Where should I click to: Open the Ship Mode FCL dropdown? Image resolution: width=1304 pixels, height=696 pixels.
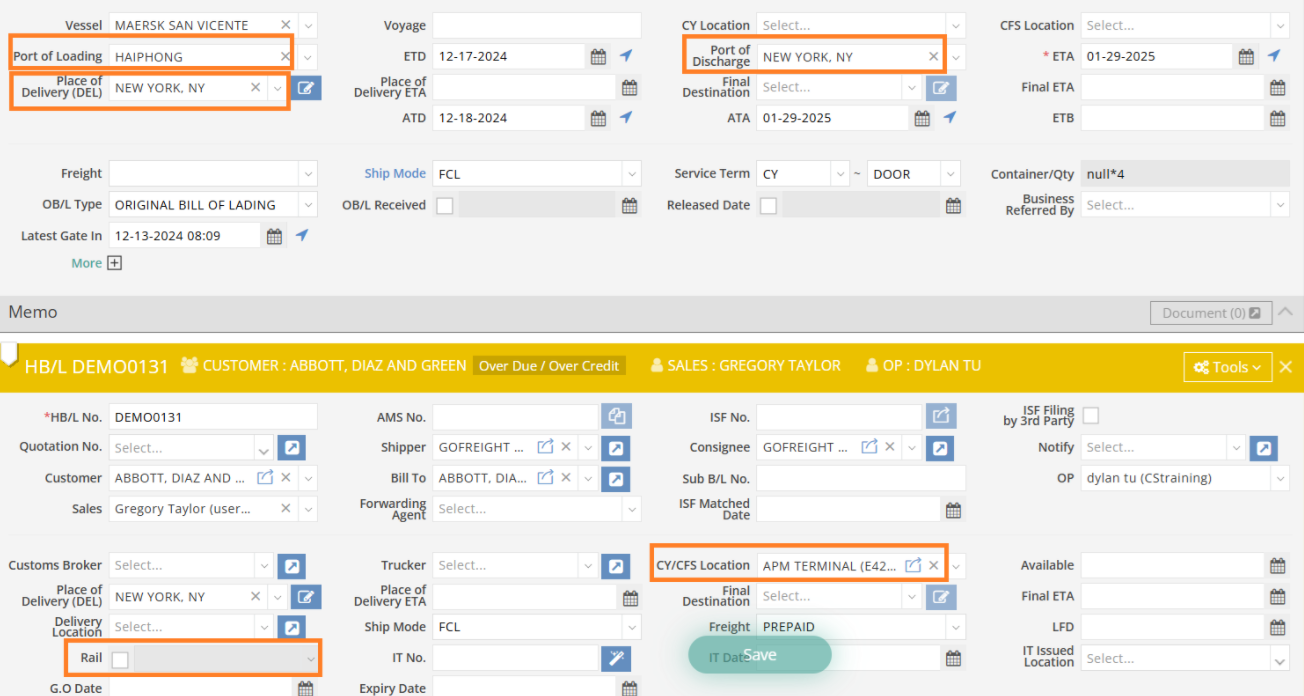coord(631,174)
